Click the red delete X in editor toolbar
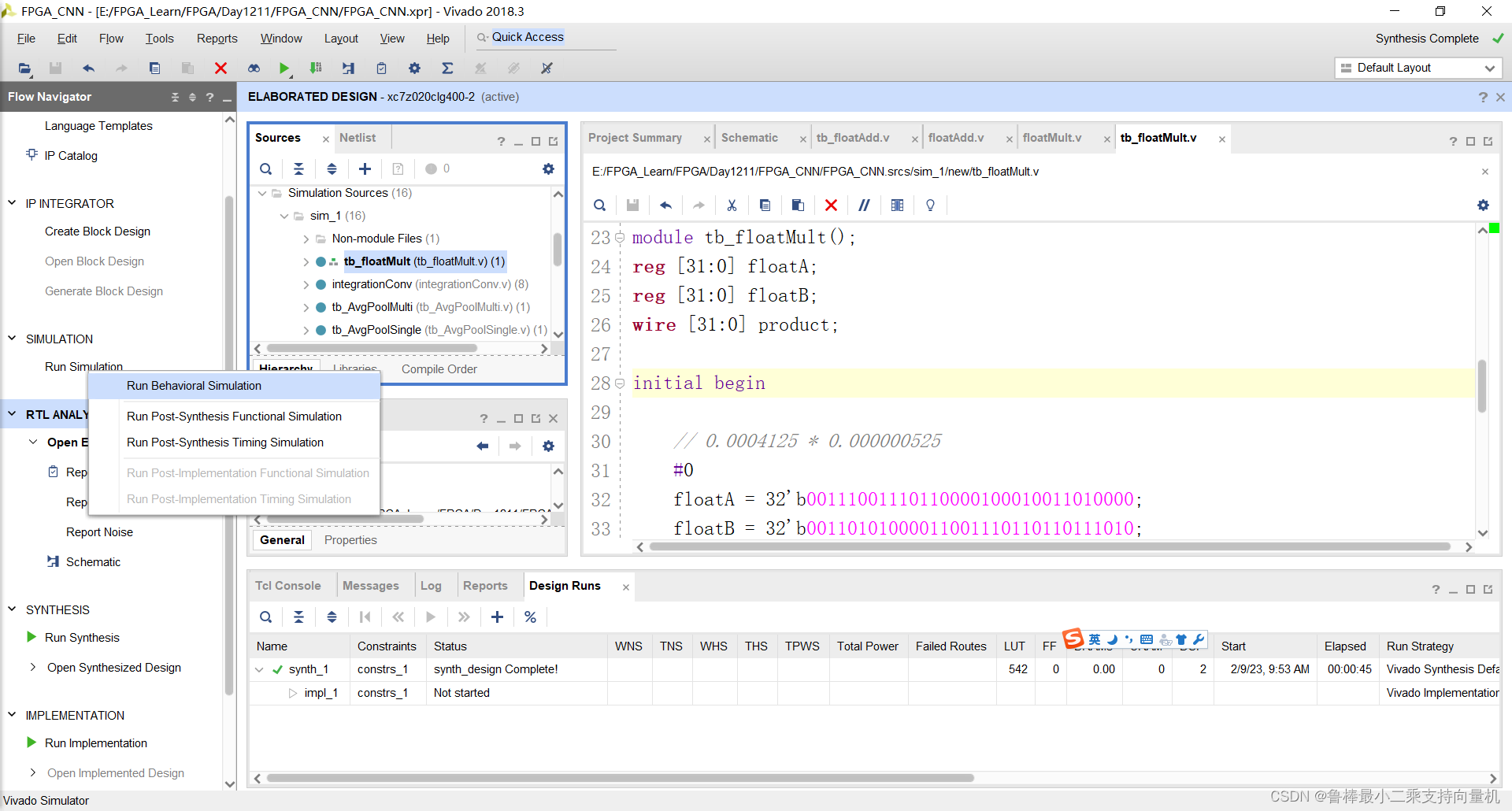Viewport: 1512px width, 811px height. [x=831, y=206]
